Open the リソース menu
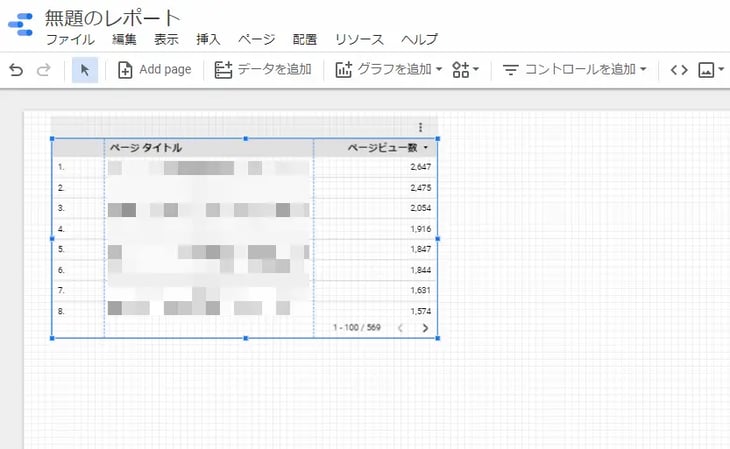730x449 pixels. point(359,40)
